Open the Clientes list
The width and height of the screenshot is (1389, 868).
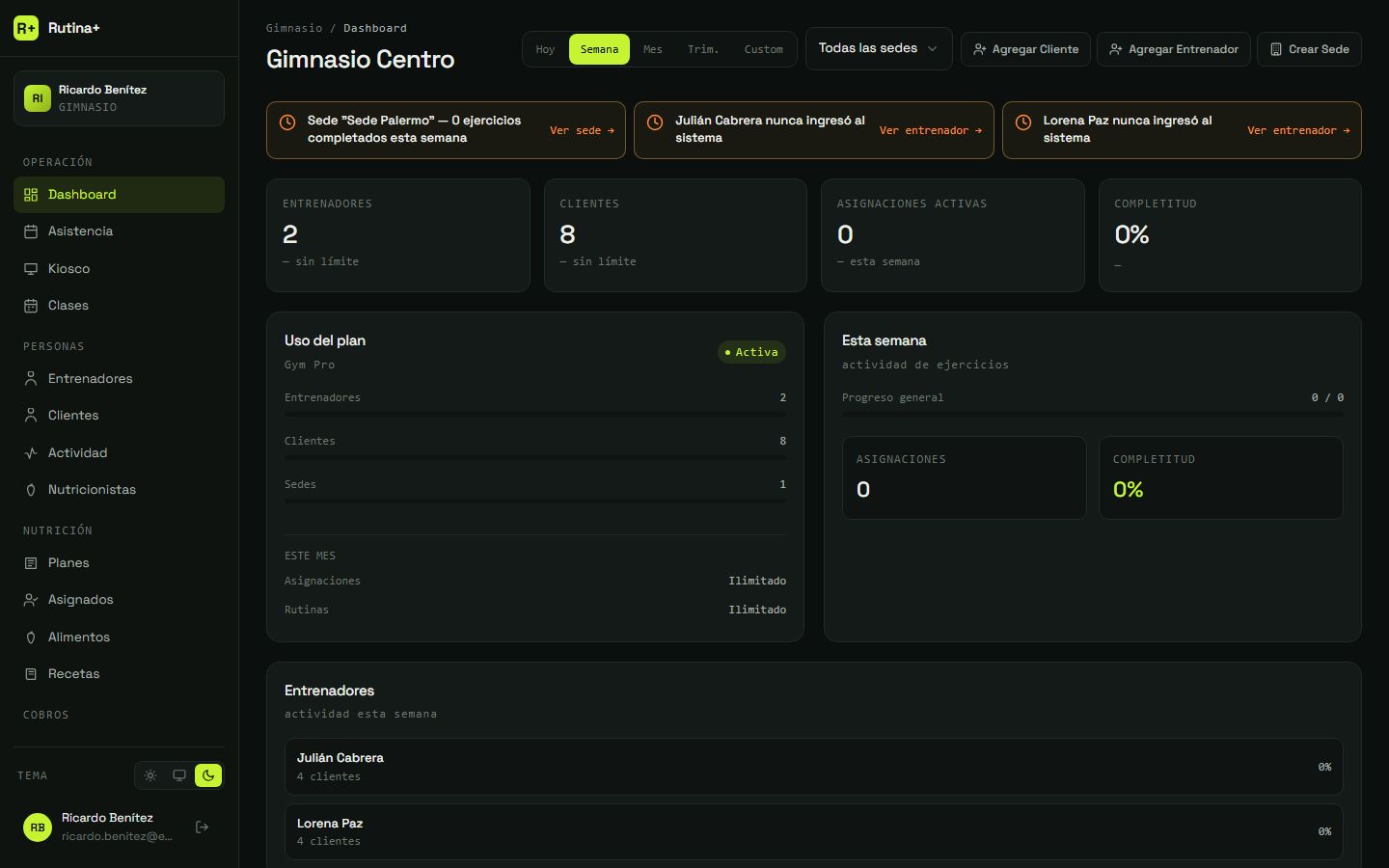(119, 416)
